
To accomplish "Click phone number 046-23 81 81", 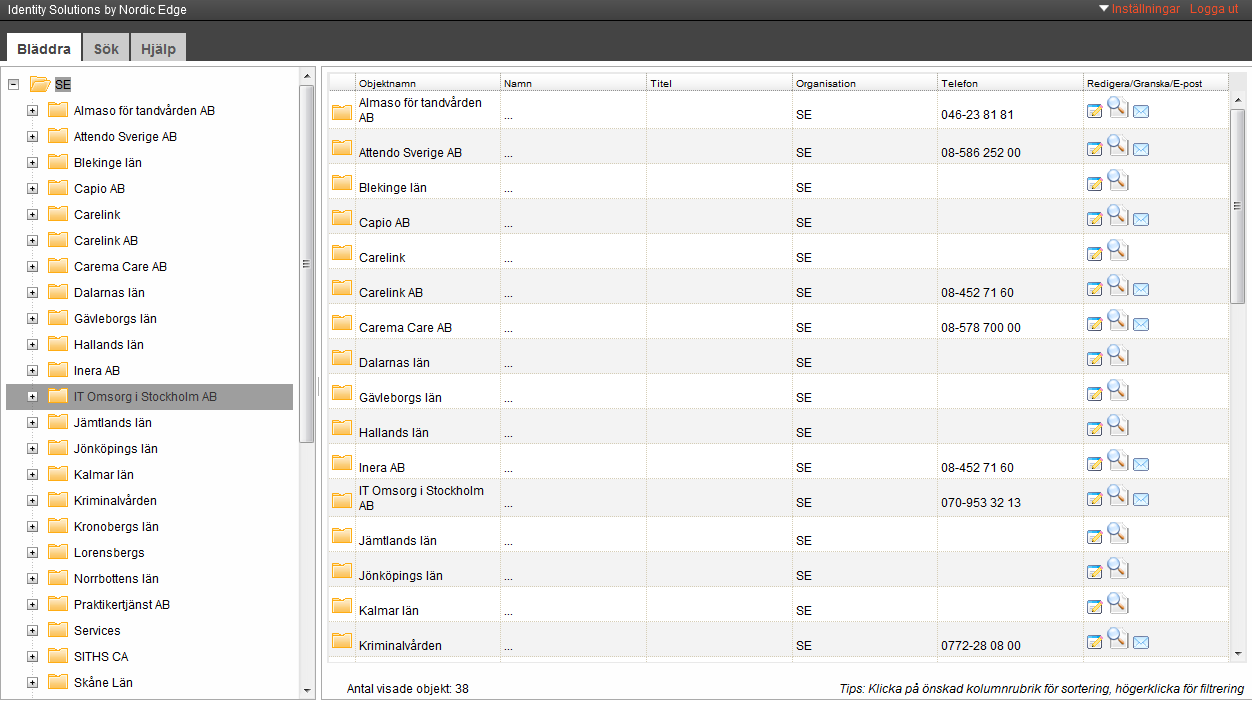I will pos(977,115).
